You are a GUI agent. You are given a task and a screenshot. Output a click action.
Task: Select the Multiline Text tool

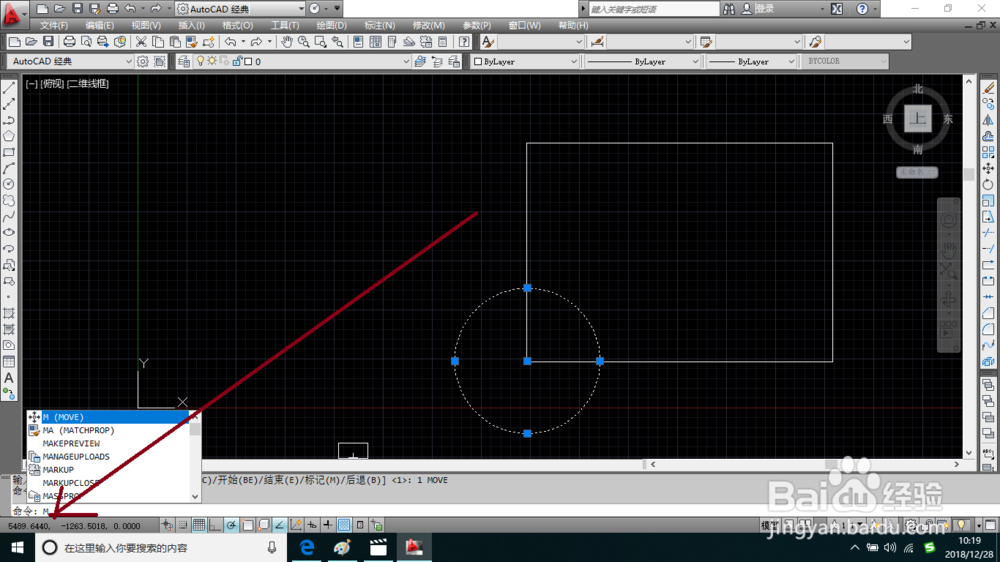tap(9, 378)
